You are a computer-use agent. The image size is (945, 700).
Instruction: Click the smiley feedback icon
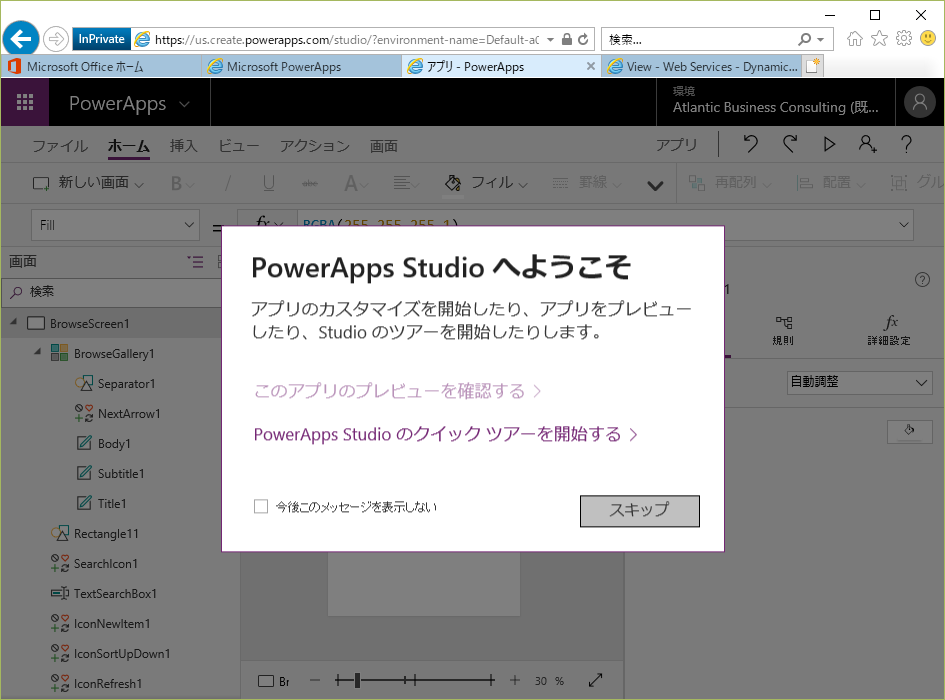928,39
